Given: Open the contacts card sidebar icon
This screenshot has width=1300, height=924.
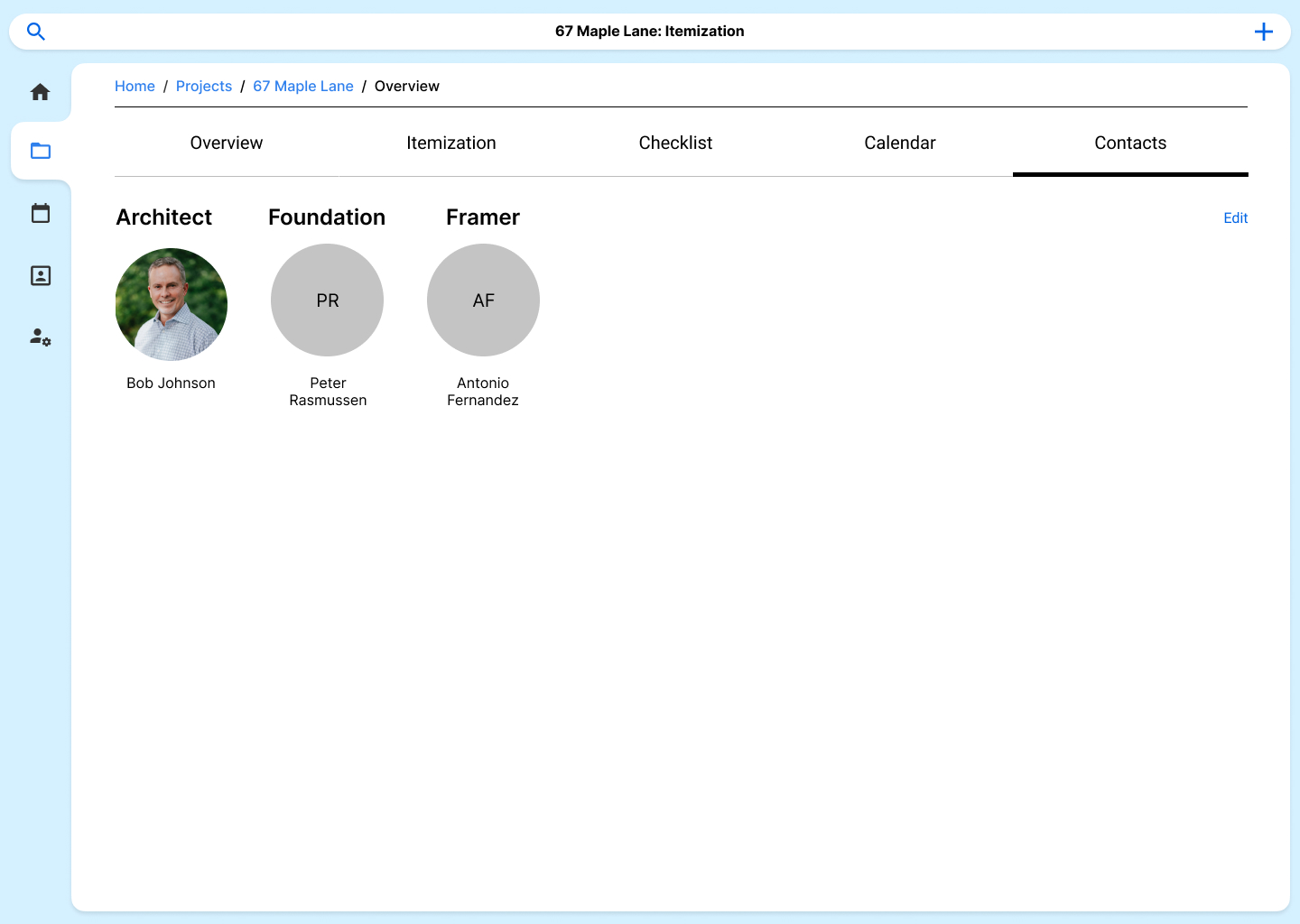Looking at the screenshot, I should coord(41,275).
